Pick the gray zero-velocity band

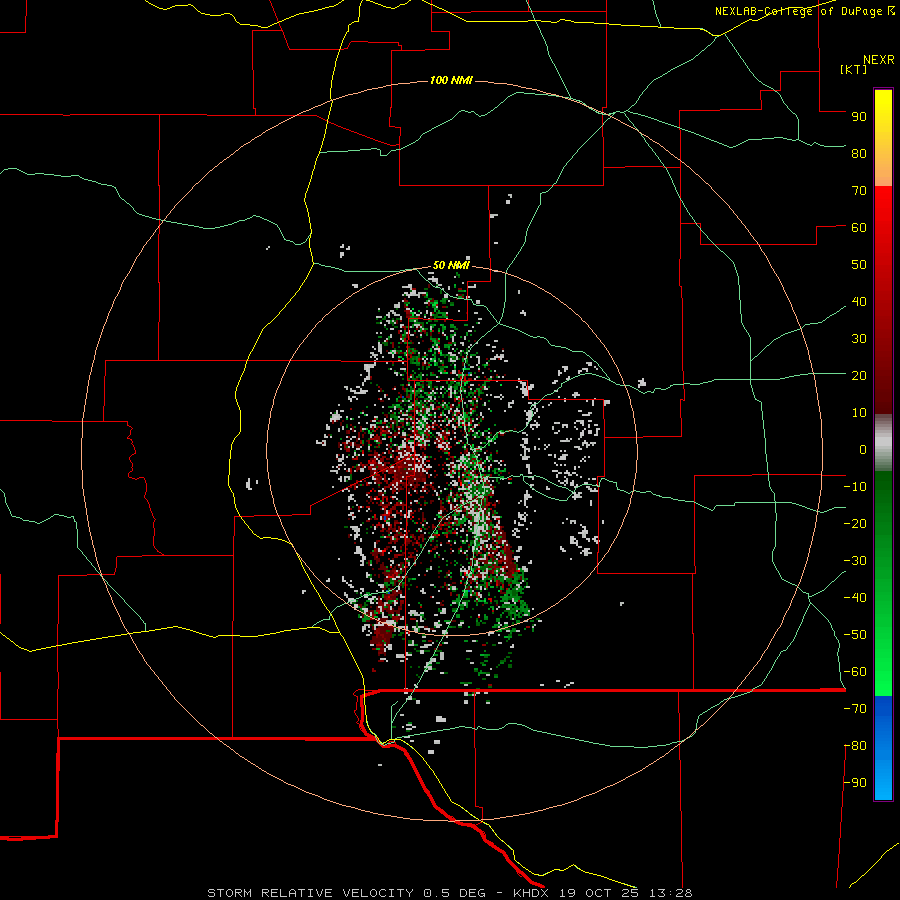[x=883, y=443]
